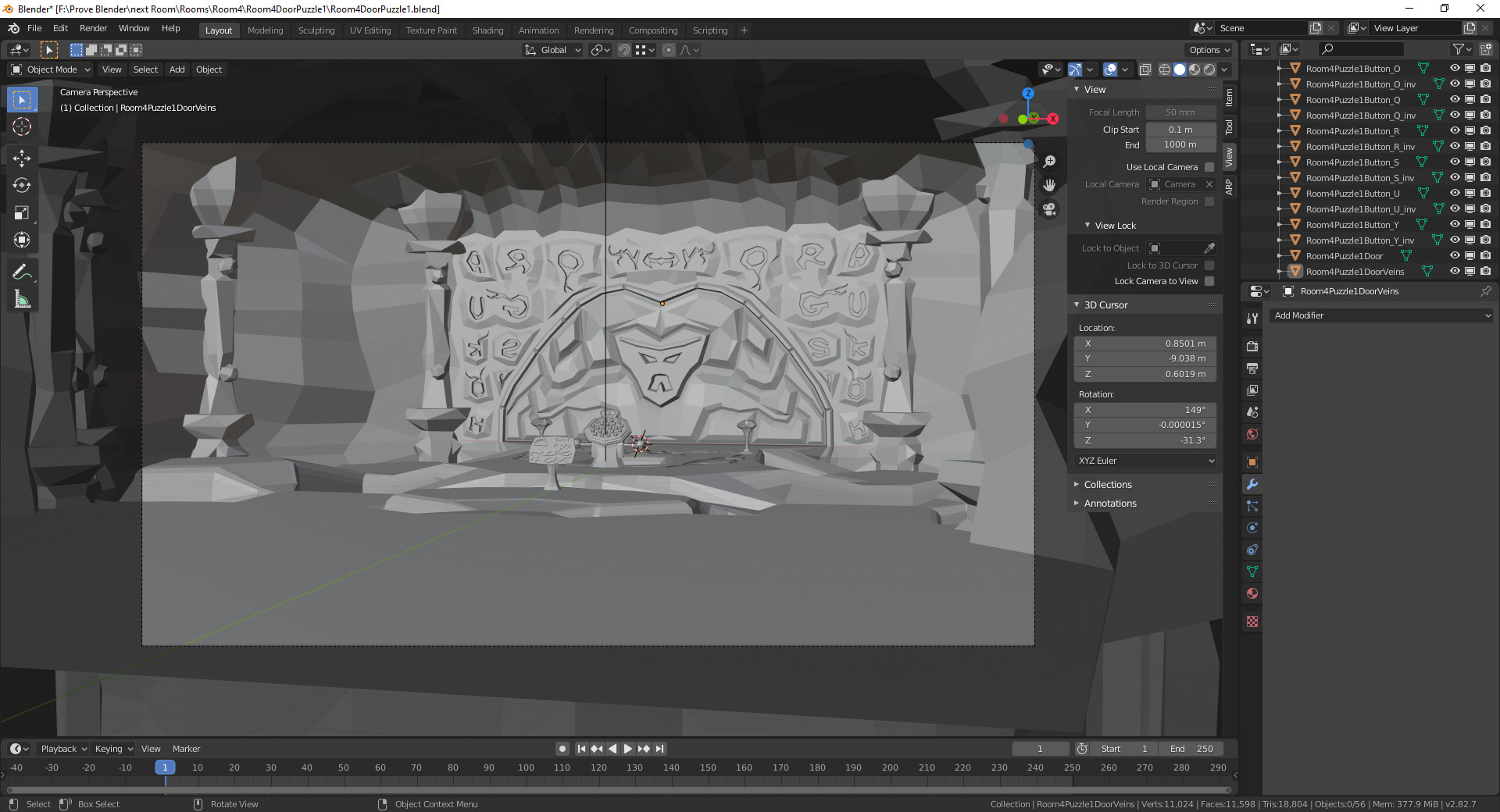
Task: Toggle the camera view icon
Action: (x=1049, y=209)
